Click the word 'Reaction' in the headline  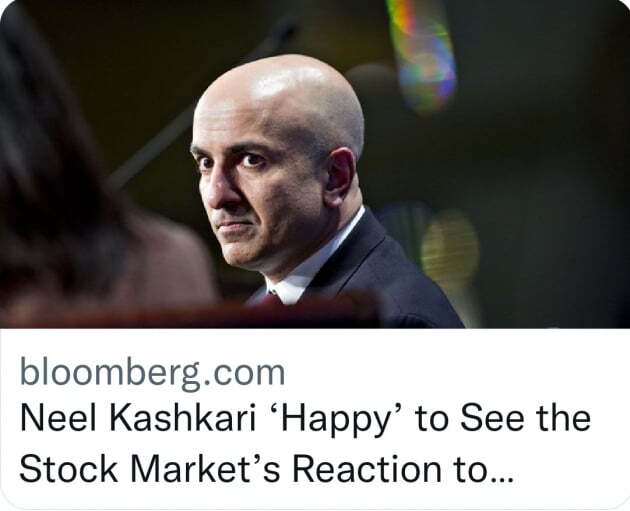click(367, 468)
